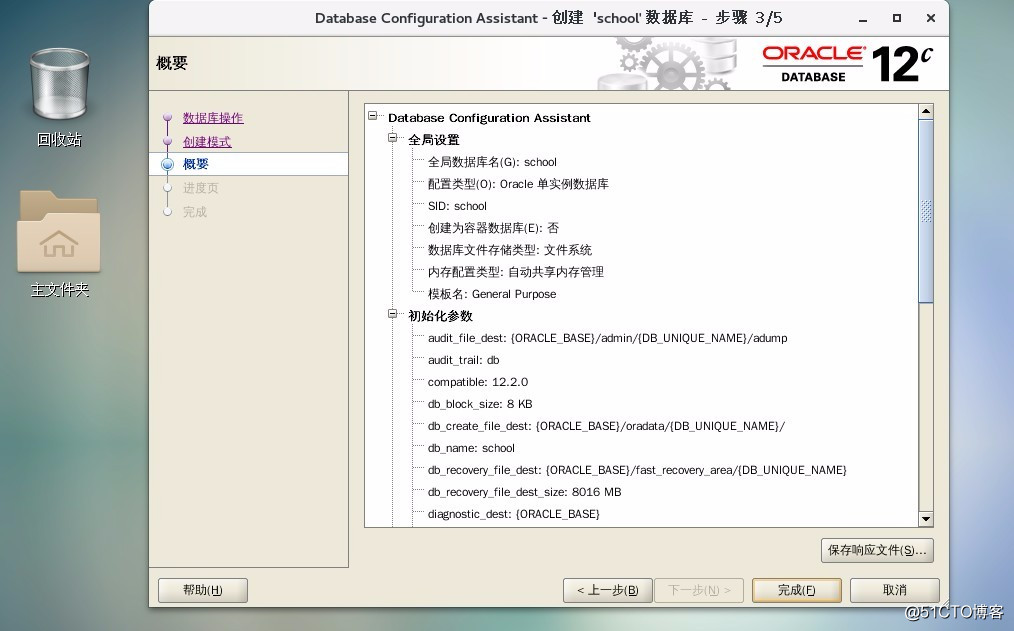Select the SID: school row
This screenshot has width=1014, height=631.
tap(457, 206)
